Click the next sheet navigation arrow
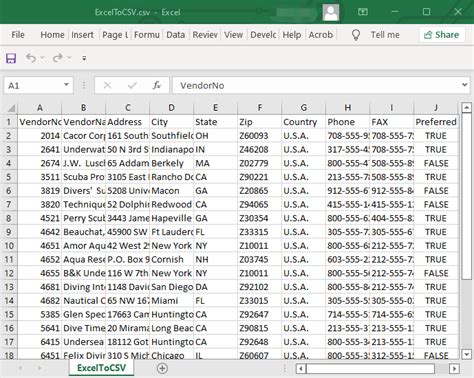The image size is (474, 378). click(39, 368)
